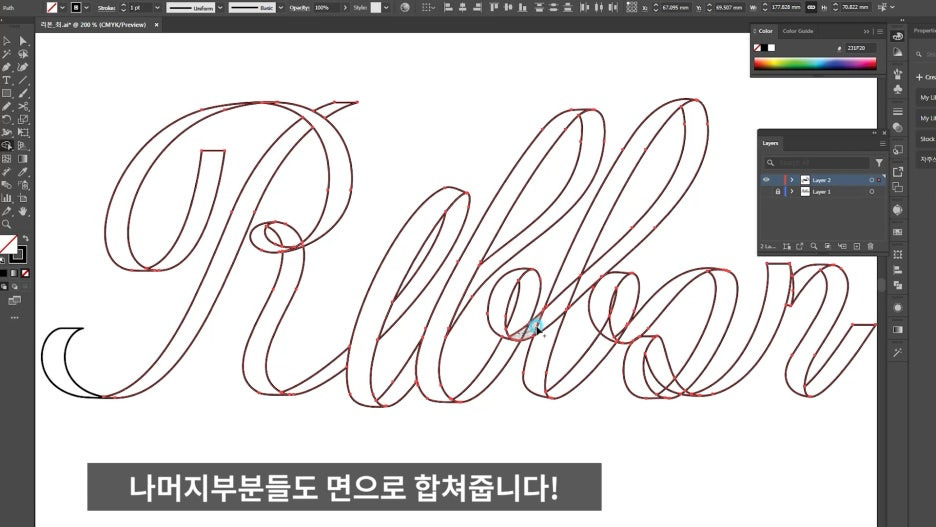Image resolution: width=936 pixels, height=527 pixels.
Task: Toggle constrain width and height proportions
Action: 811,8
